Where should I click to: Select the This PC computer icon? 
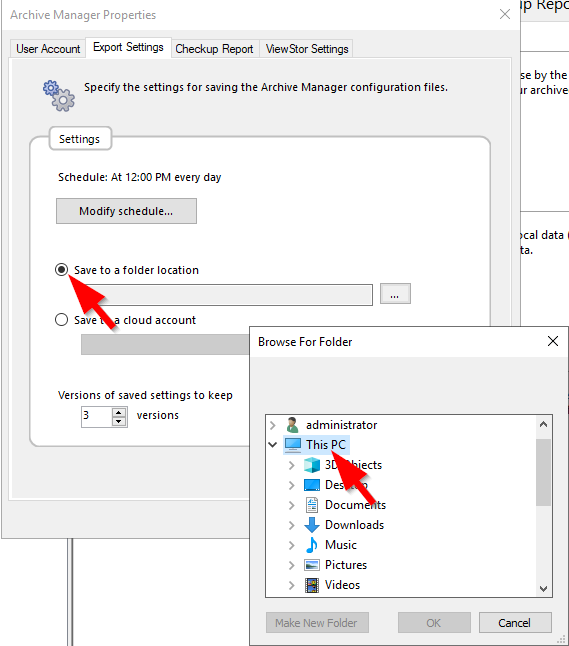(293, 445)
